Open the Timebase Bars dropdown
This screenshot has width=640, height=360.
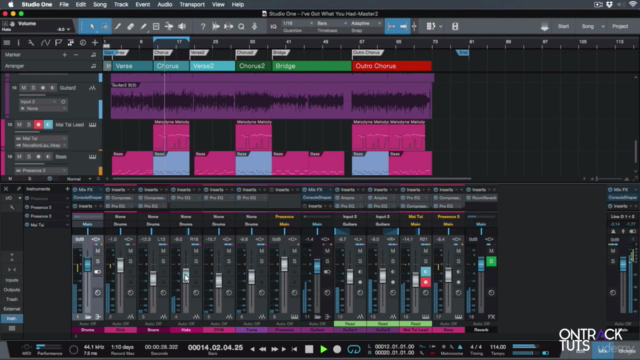332,23
